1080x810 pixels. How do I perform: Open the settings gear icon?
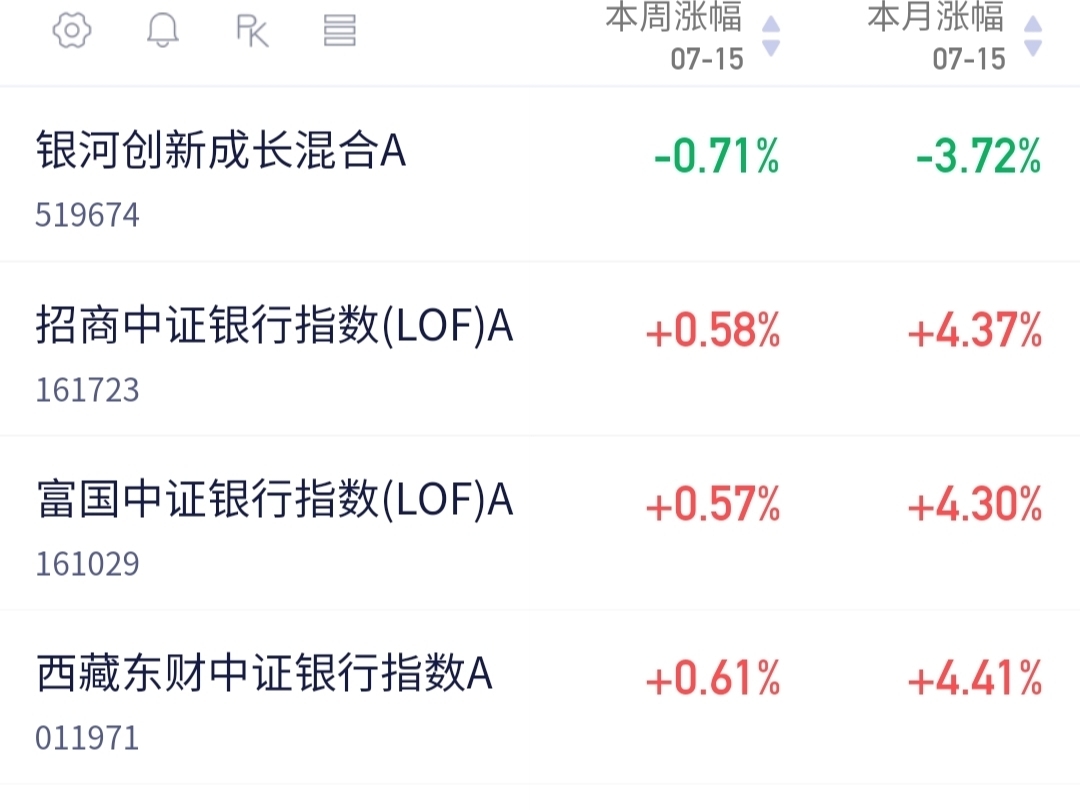72,30
